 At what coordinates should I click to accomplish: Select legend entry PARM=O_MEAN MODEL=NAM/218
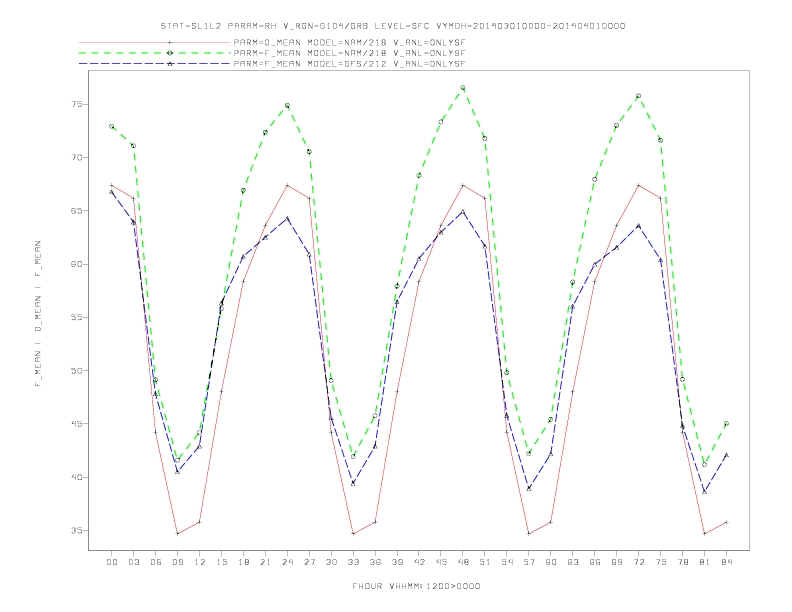(349, 42)
